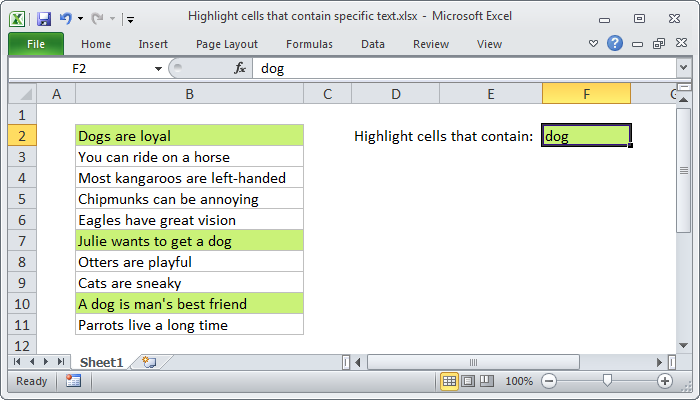Click the Name Box showing F2
Image resolution: width=700 pixels, height=400 pixels.
tap(79, 69)
